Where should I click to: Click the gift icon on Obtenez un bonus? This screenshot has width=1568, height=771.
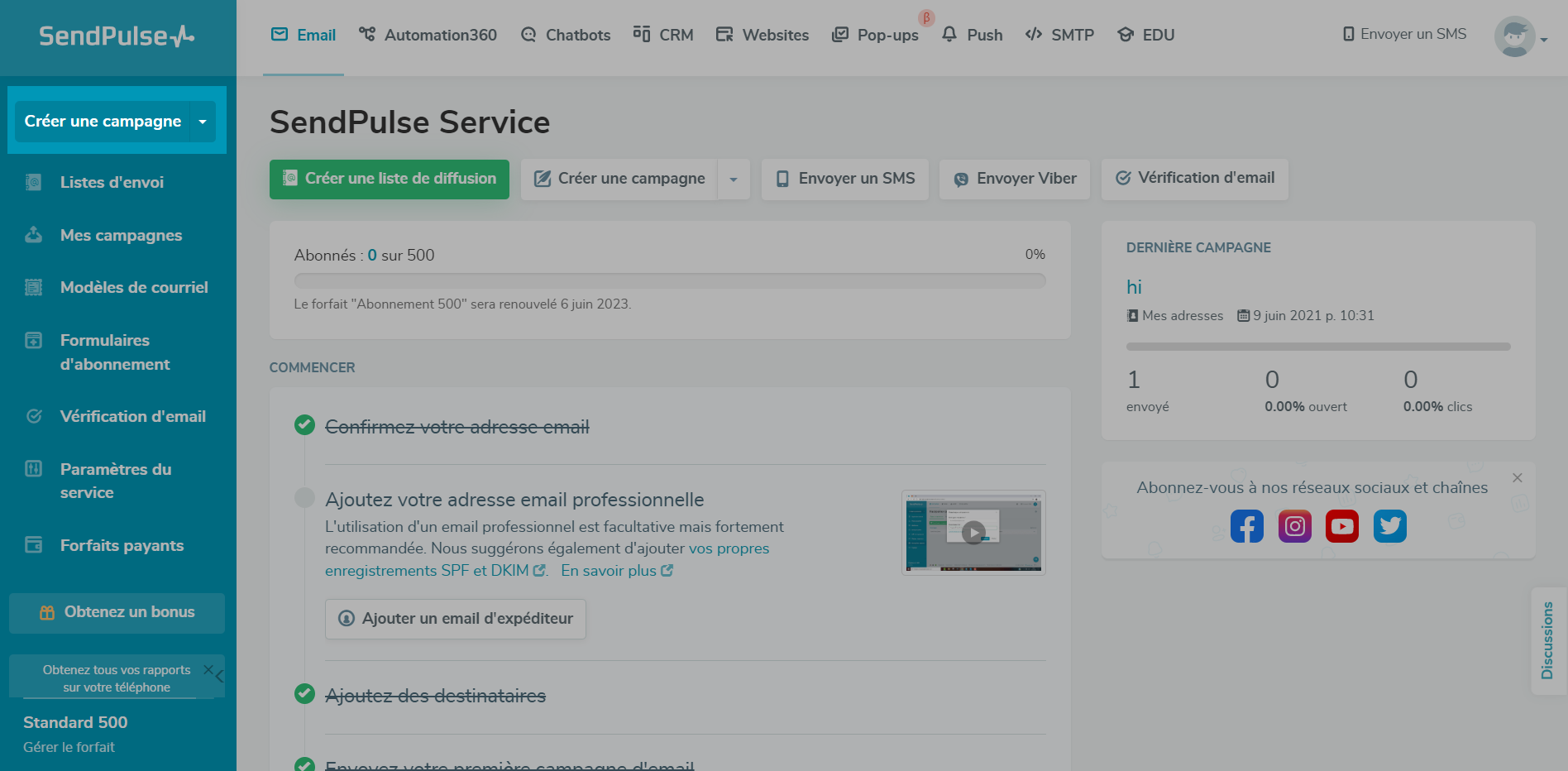pos(47,612)
